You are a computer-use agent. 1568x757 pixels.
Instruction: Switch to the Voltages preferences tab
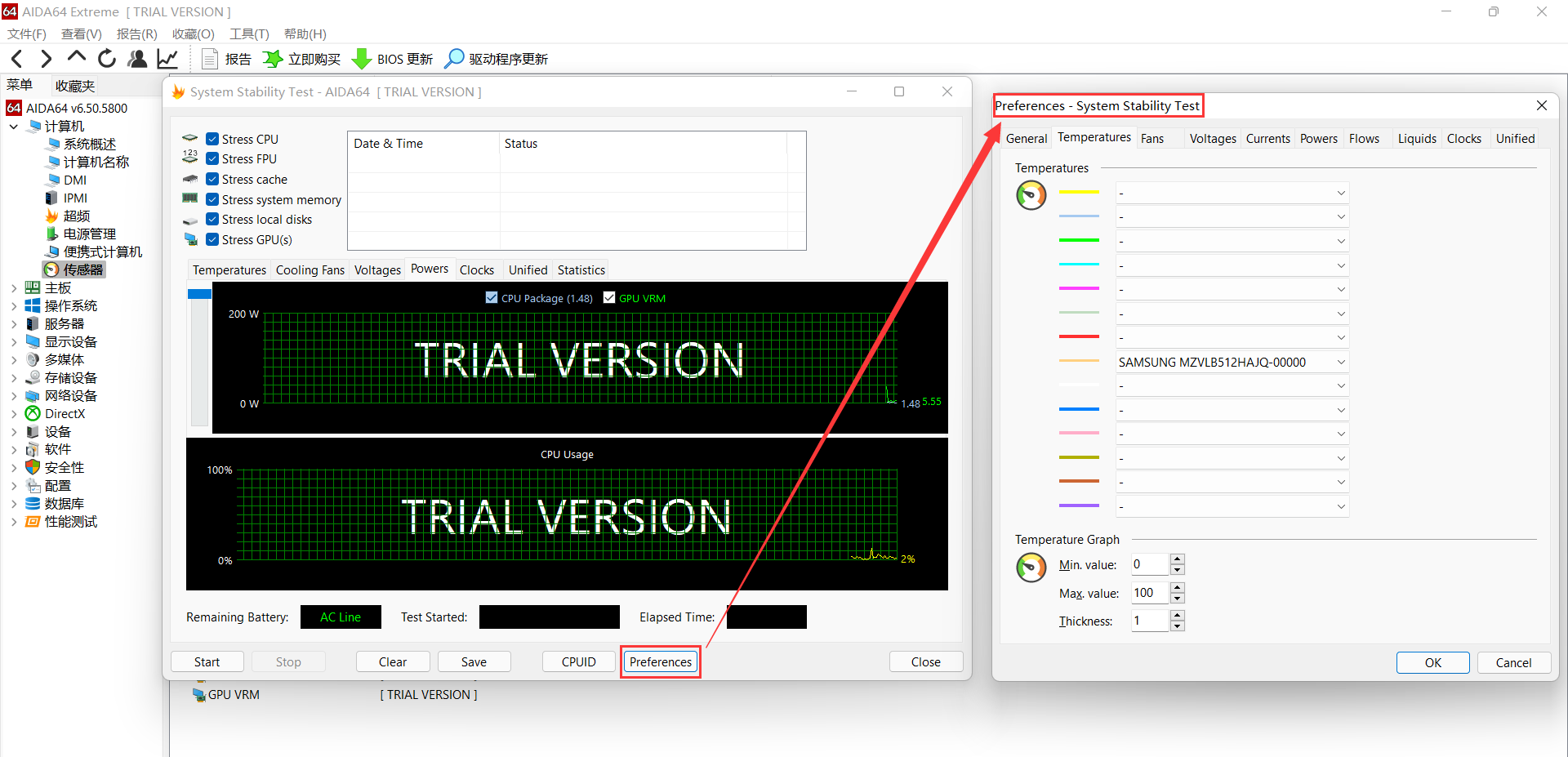1212,139
